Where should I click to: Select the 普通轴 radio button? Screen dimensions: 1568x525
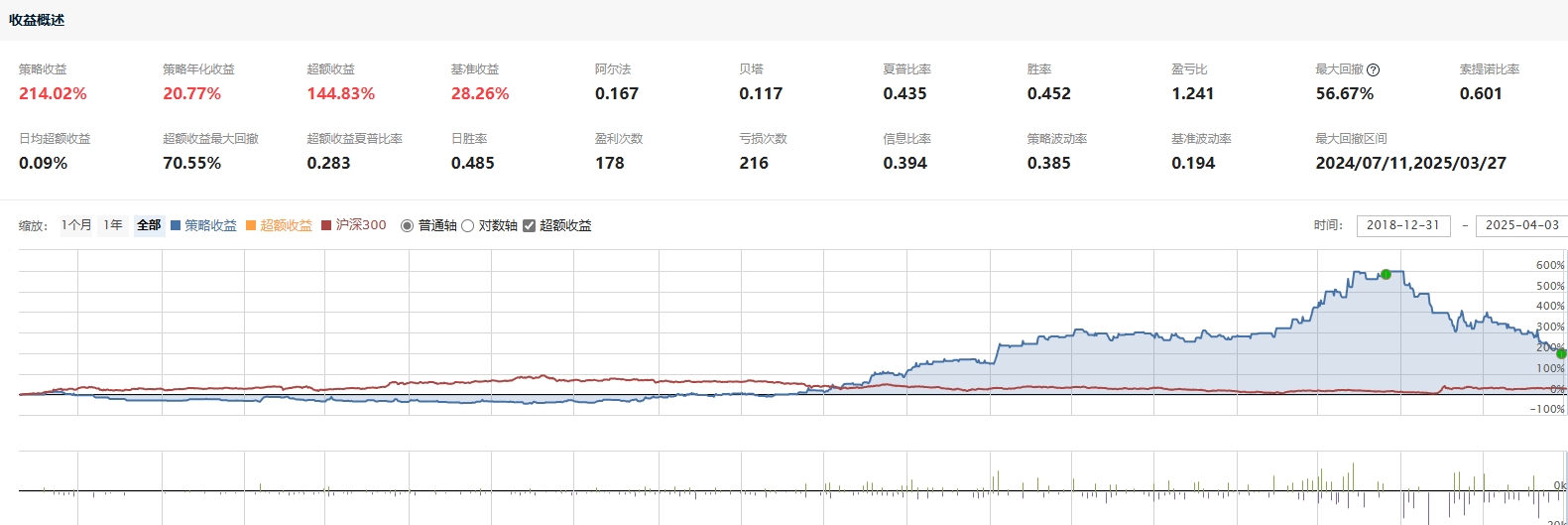(407, 225)
